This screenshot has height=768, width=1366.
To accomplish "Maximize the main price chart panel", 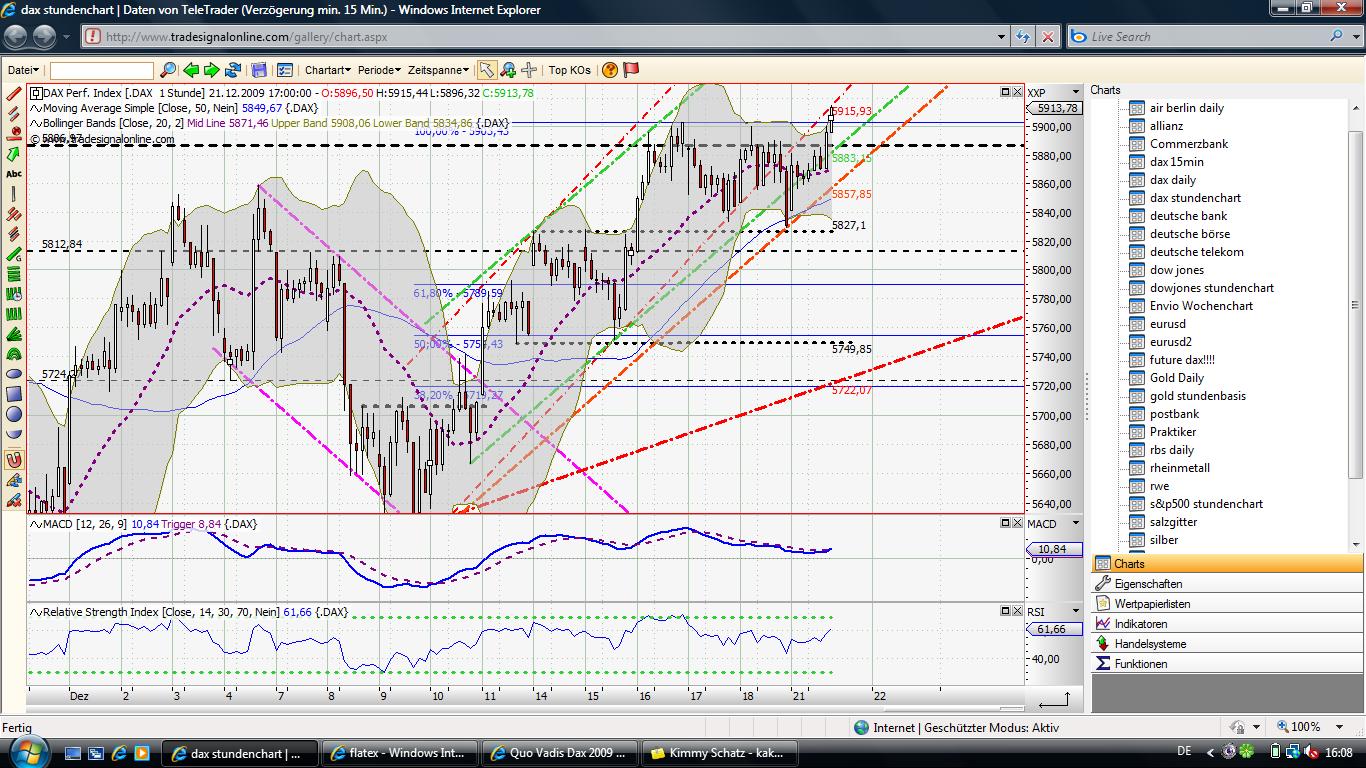I will [1005, 92].
